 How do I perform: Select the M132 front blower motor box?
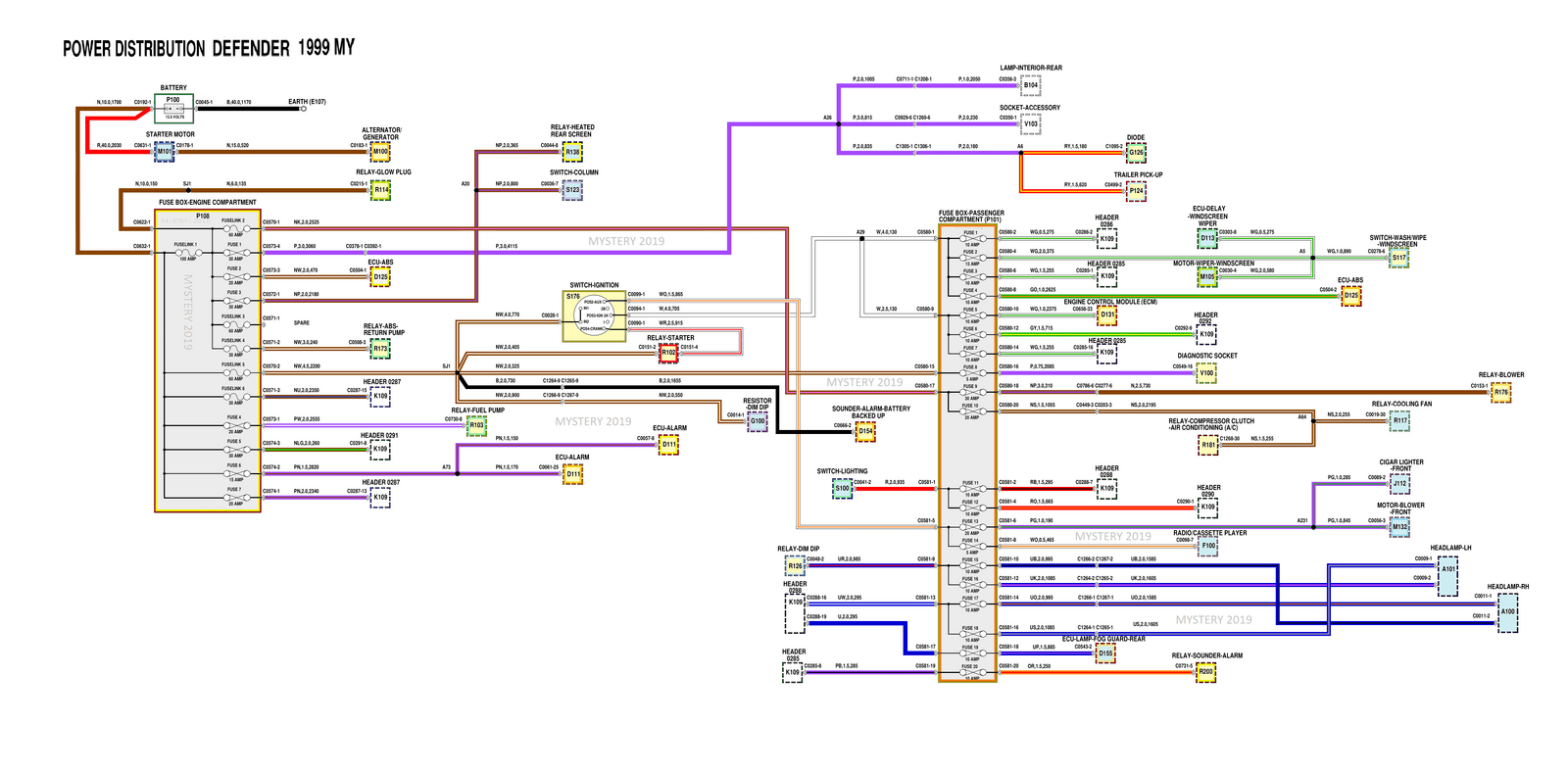click(x=1400, y=527)
